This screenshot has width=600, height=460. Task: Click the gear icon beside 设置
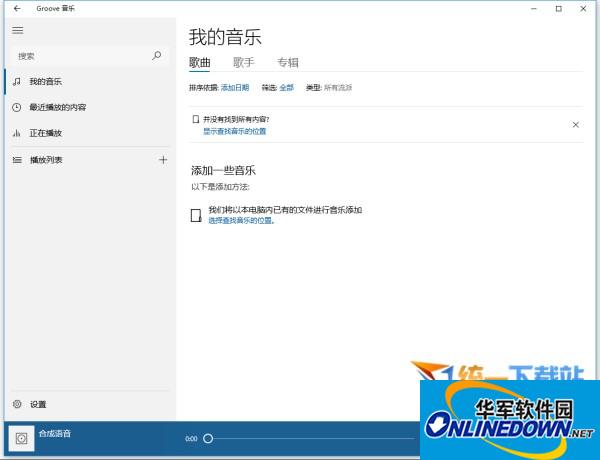tap(17, 404)
